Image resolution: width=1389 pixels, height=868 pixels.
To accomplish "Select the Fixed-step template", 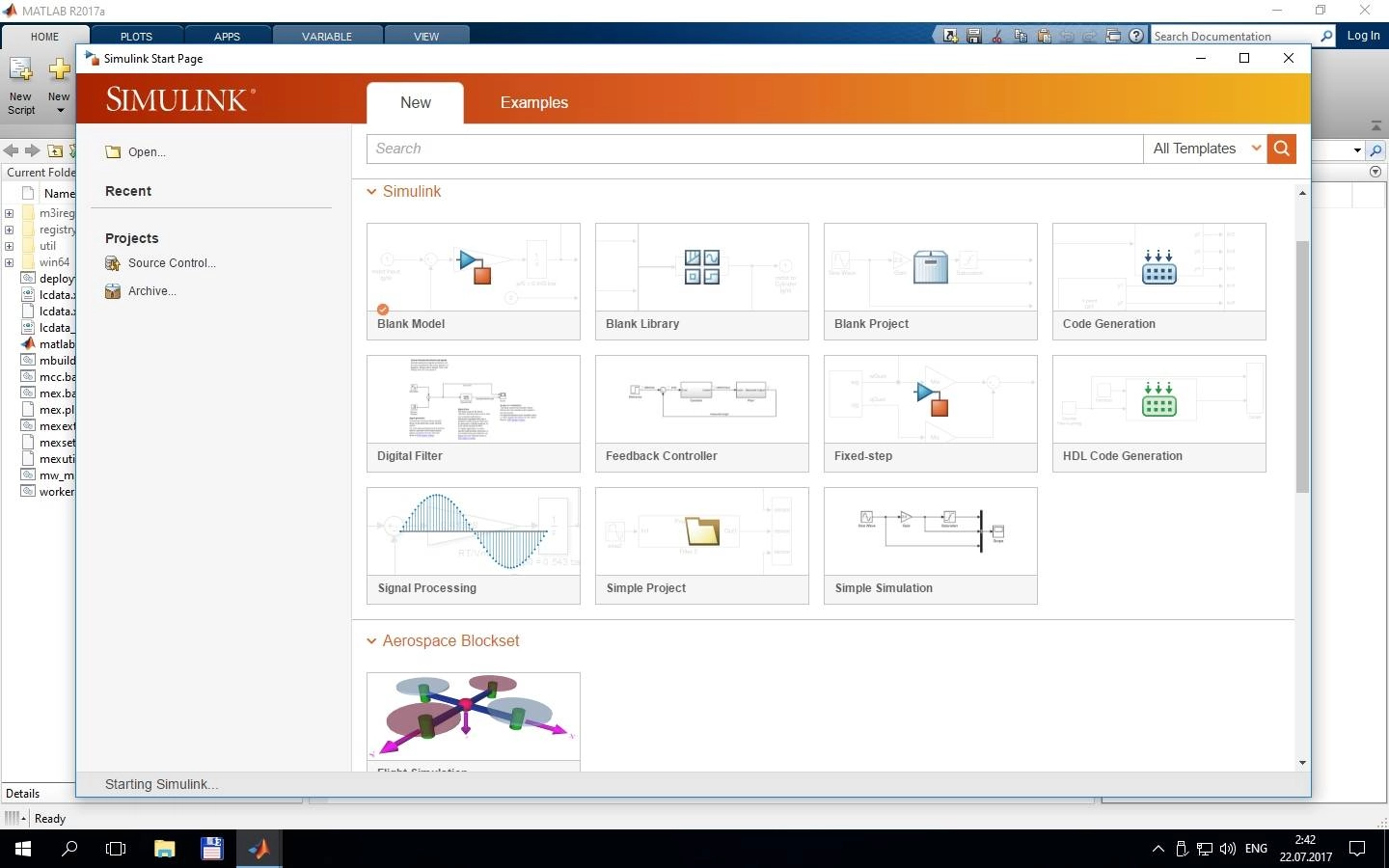I will point(931,414).
